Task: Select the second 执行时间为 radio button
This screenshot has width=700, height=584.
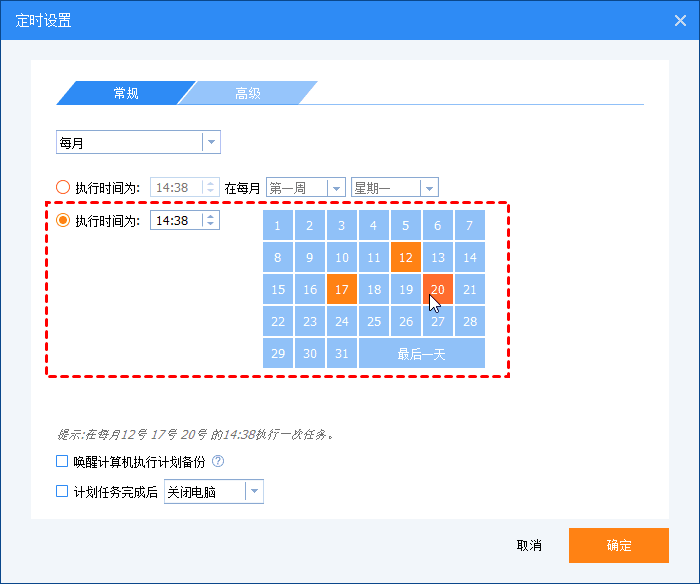Action: point(64,221)
